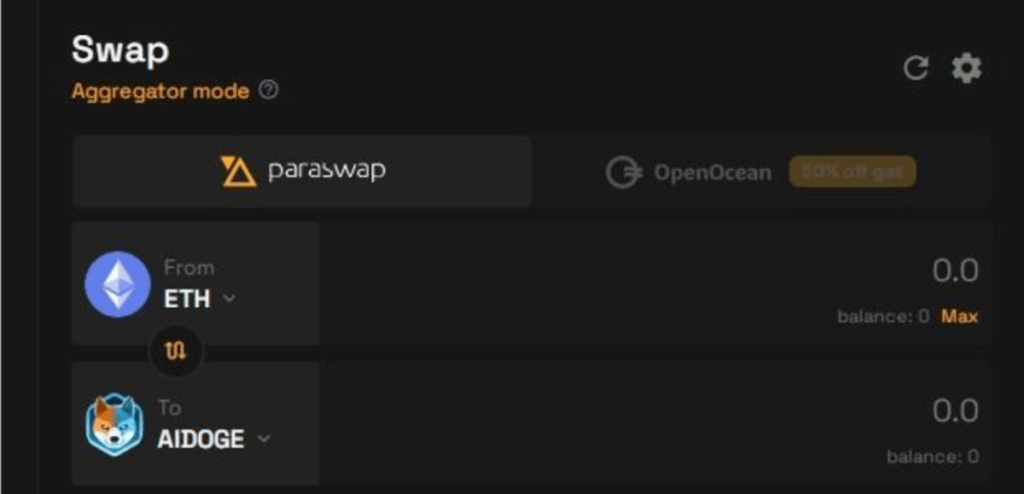Click the ETH token logo
The width and height of the screenshot is (1024, 494).
[x=118, y=284]
